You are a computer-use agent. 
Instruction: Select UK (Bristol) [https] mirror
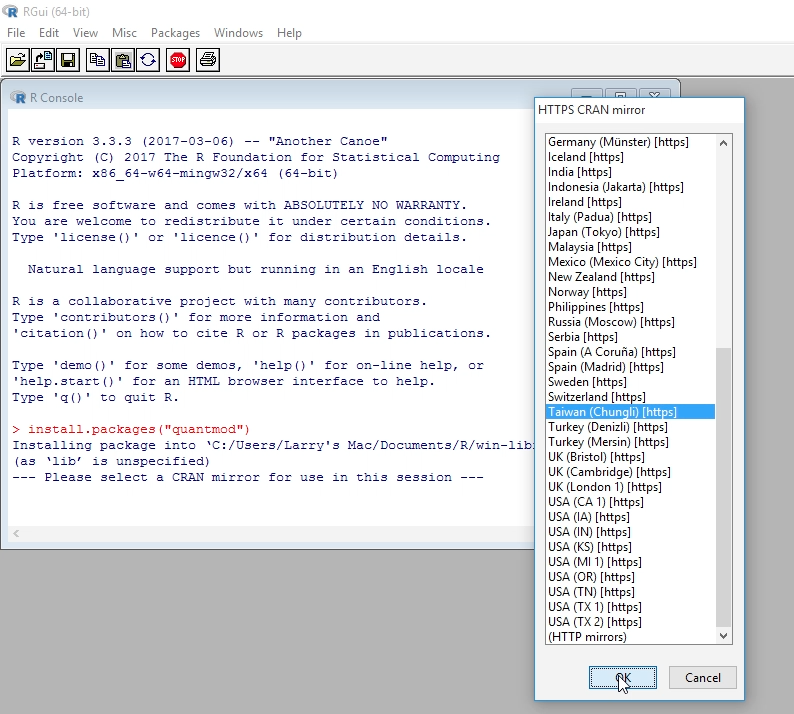point(630,457)
